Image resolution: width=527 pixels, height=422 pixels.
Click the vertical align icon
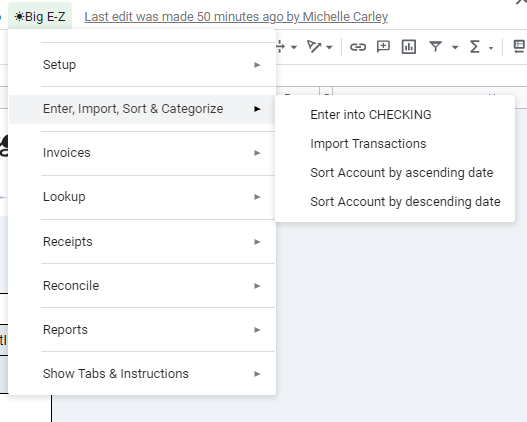pyautogui.click(x=280, y=47)
